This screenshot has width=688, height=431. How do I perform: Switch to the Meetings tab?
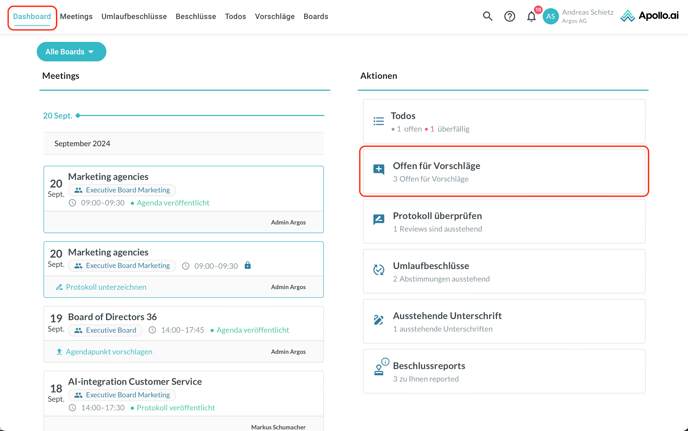click(x=76, y=17)
